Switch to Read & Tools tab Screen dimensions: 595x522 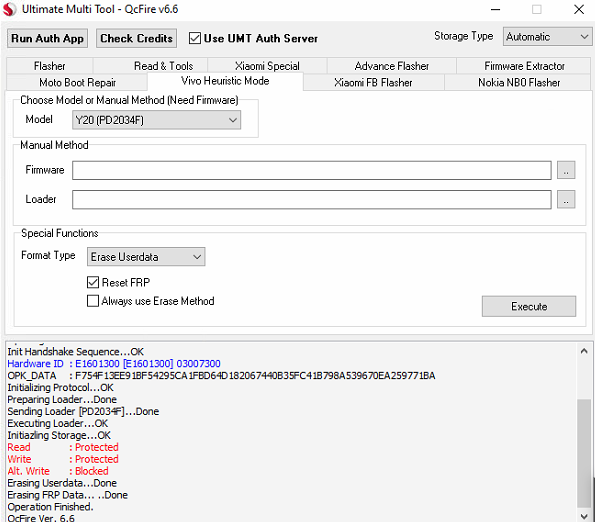(x=164, y=66)
